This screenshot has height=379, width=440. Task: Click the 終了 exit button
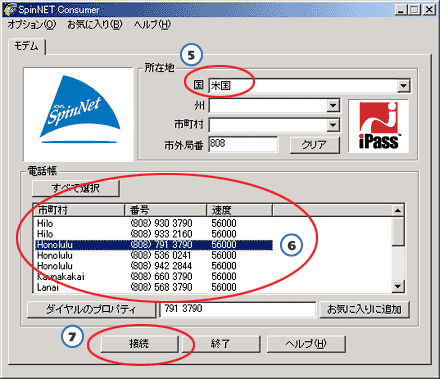(220, 343)
